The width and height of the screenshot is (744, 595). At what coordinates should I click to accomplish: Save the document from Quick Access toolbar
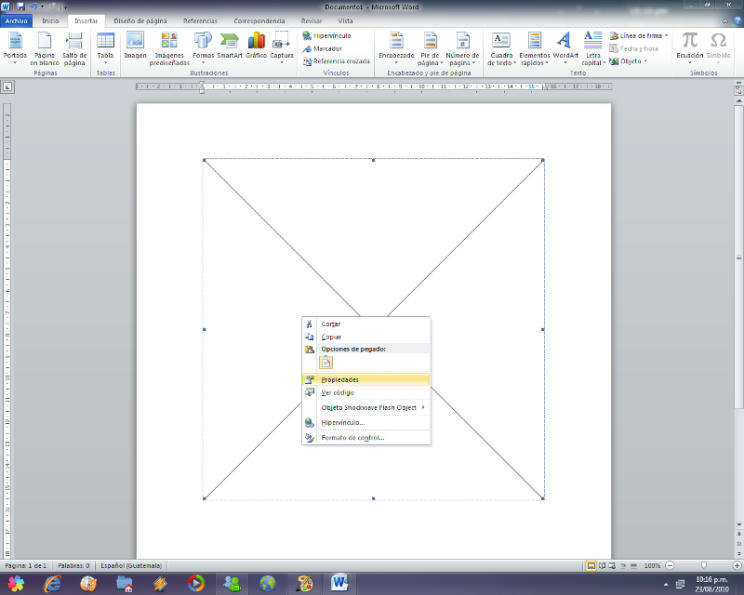click(x=20, y=7)
